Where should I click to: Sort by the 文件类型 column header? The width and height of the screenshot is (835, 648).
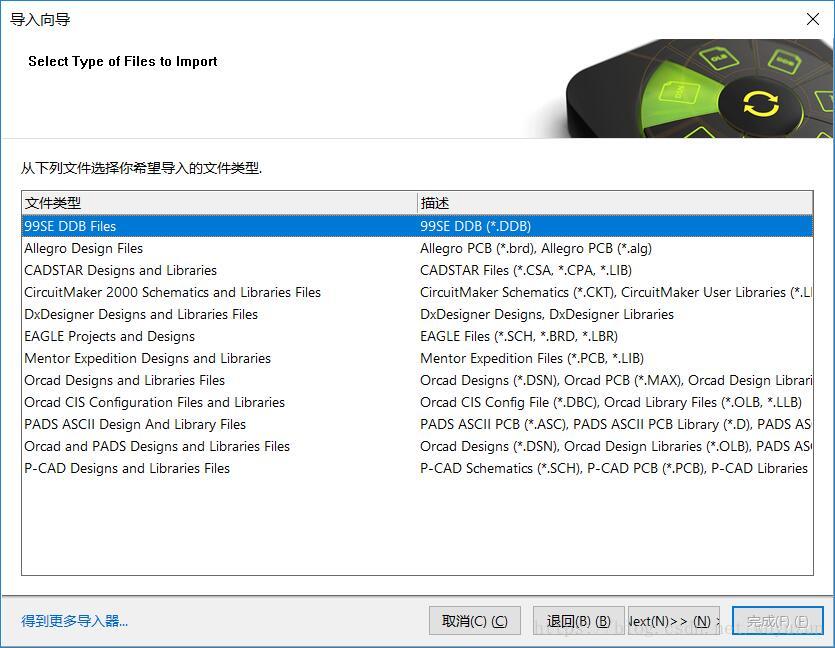click(219, 203)
